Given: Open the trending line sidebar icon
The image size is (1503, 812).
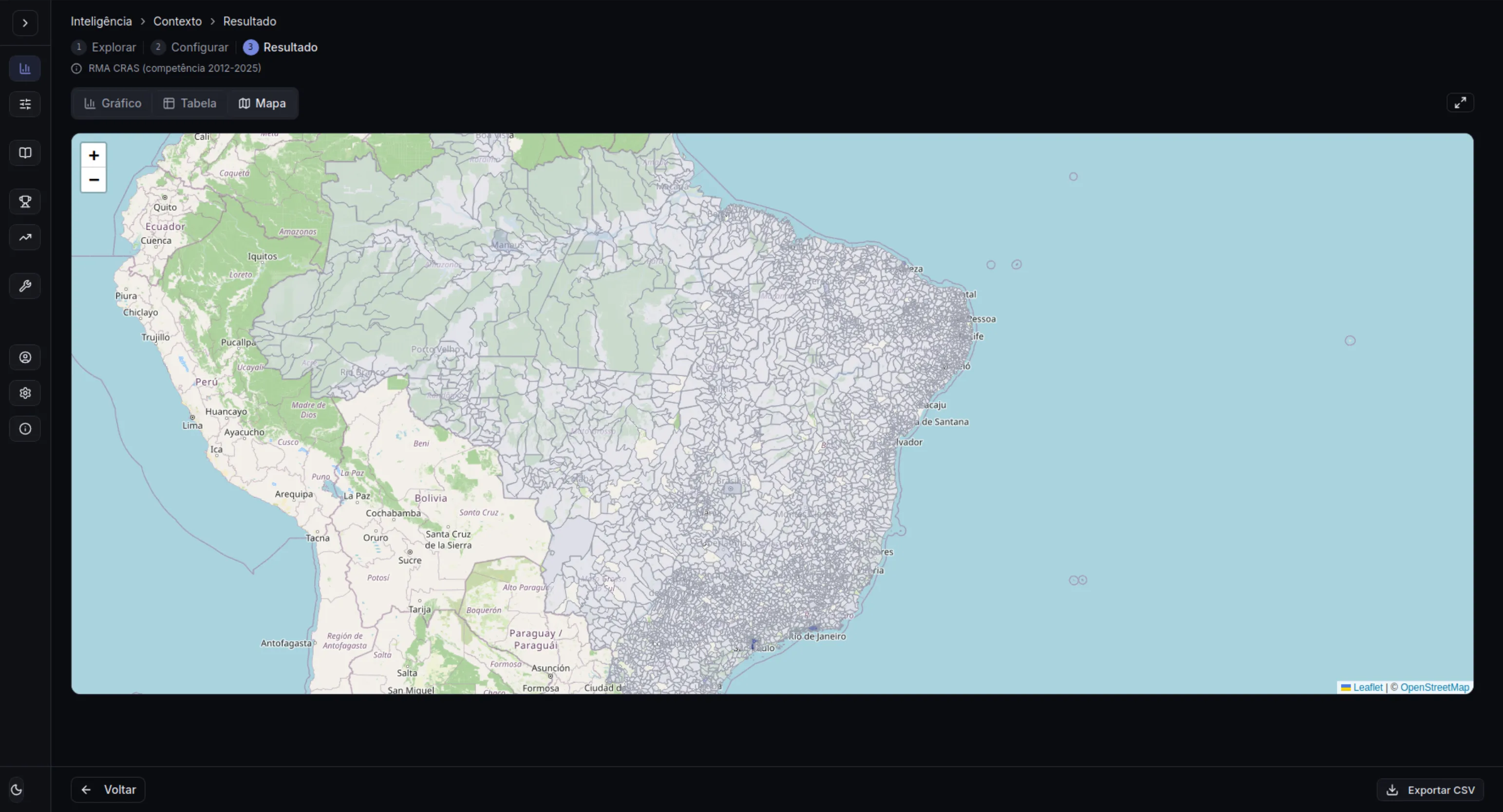Looking at the screenshot, I should pyautogui.click(x=25, y=238).
